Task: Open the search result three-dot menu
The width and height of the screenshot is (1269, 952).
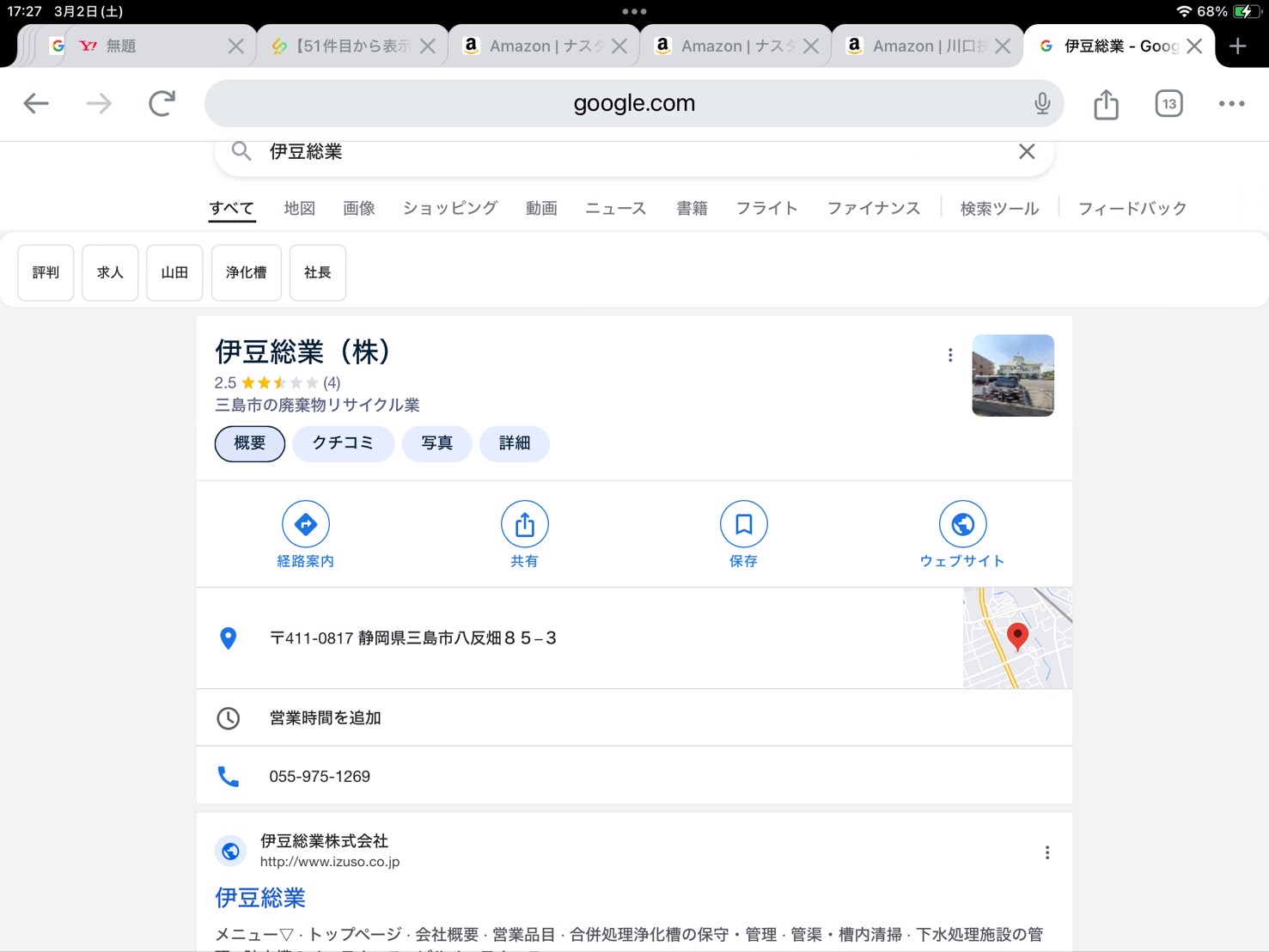Action: click(1047, 852)
